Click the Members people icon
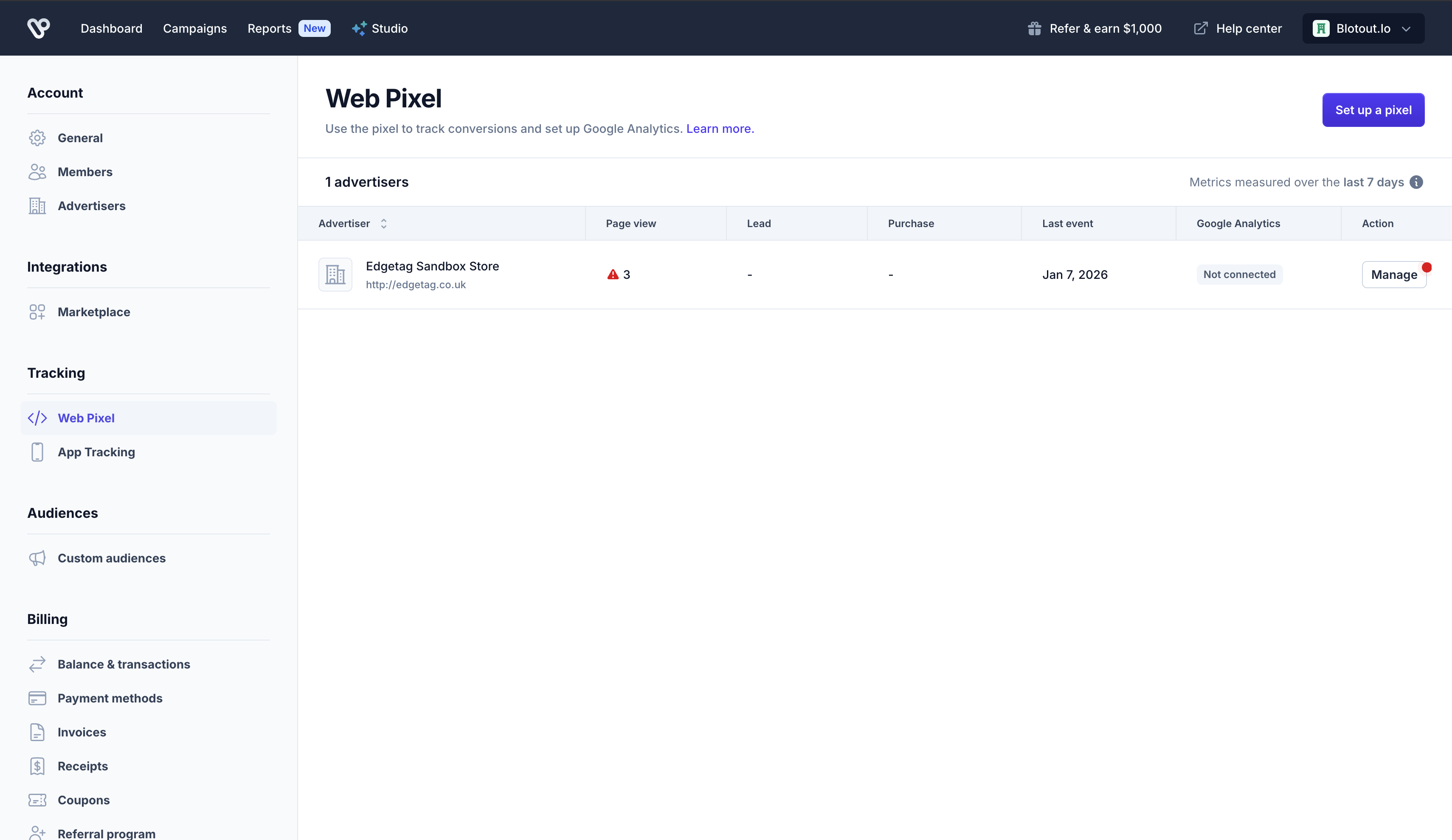Viewport: 1452px width, 840px height. pyautogui.click(x=37, y=171)
